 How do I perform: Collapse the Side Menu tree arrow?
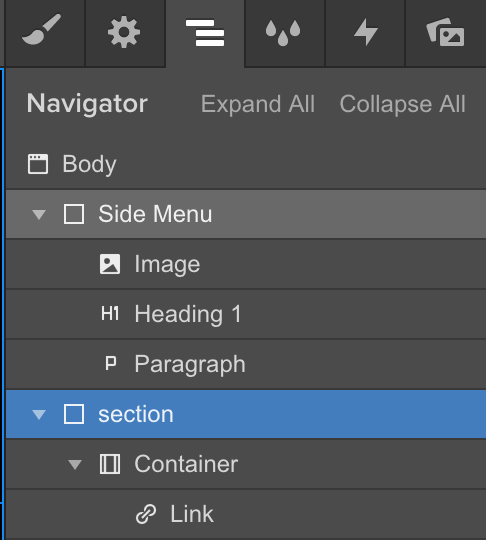(x=39, y=214)
